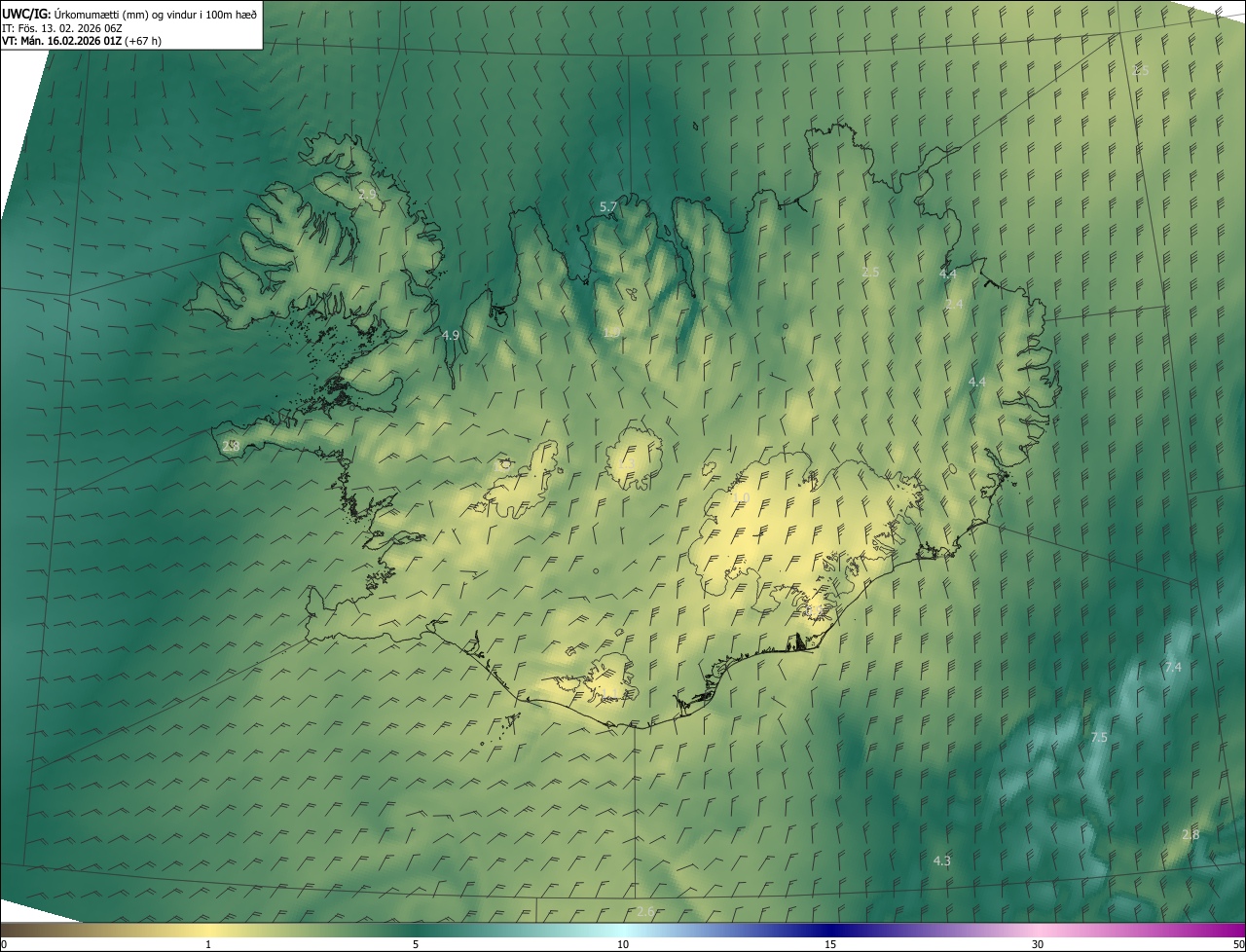
Task: Click the 5.7 value on the north coast
Action: coord(608,207)
